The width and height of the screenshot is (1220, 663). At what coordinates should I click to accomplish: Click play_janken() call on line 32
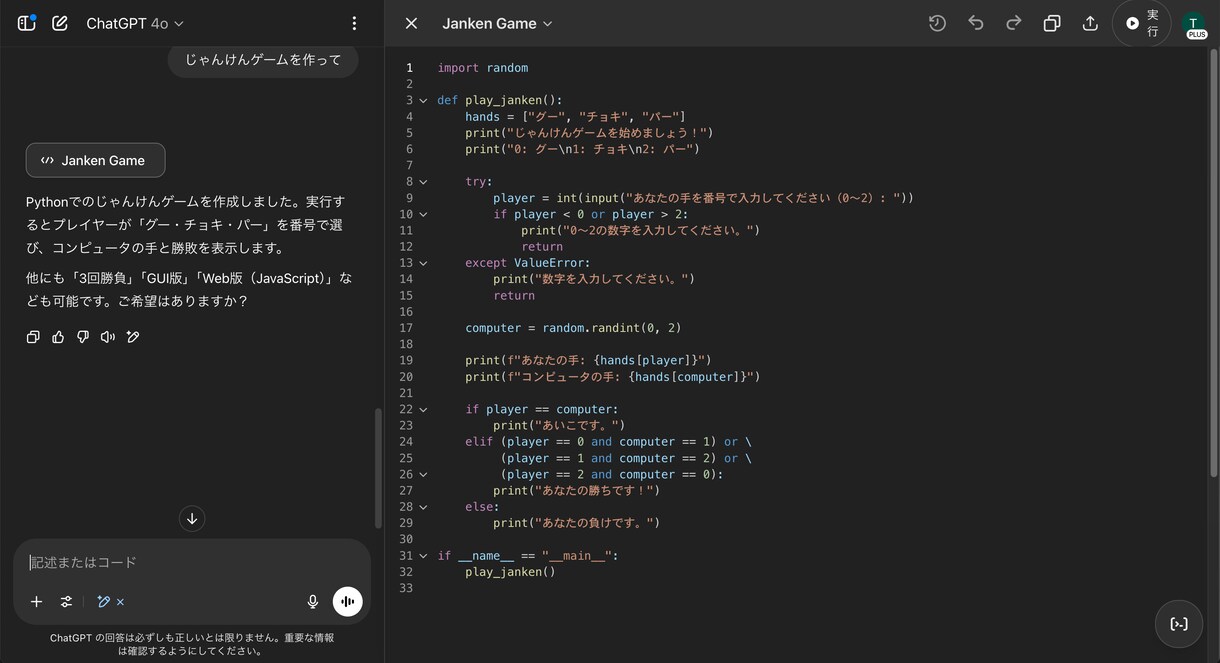pyautogui.click(x=510, y=572)
